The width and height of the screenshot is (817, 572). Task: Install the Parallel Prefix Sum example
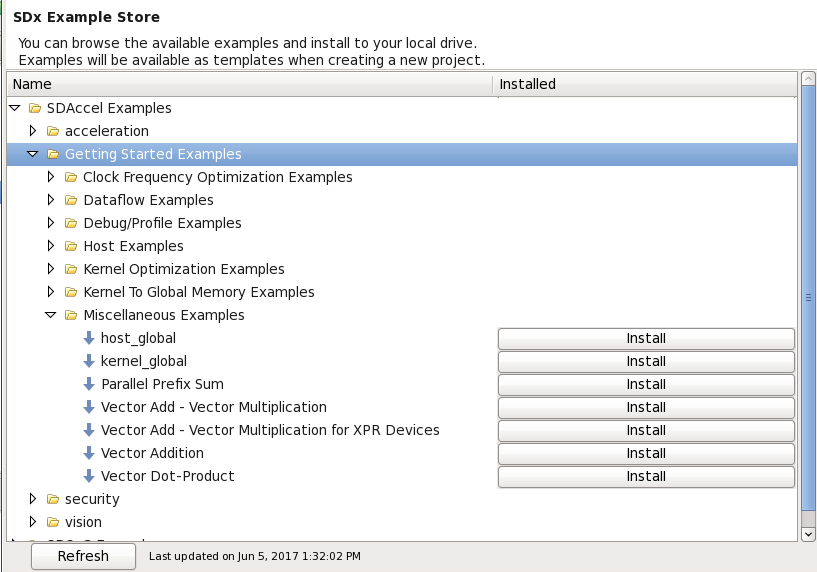click(646, 384)
